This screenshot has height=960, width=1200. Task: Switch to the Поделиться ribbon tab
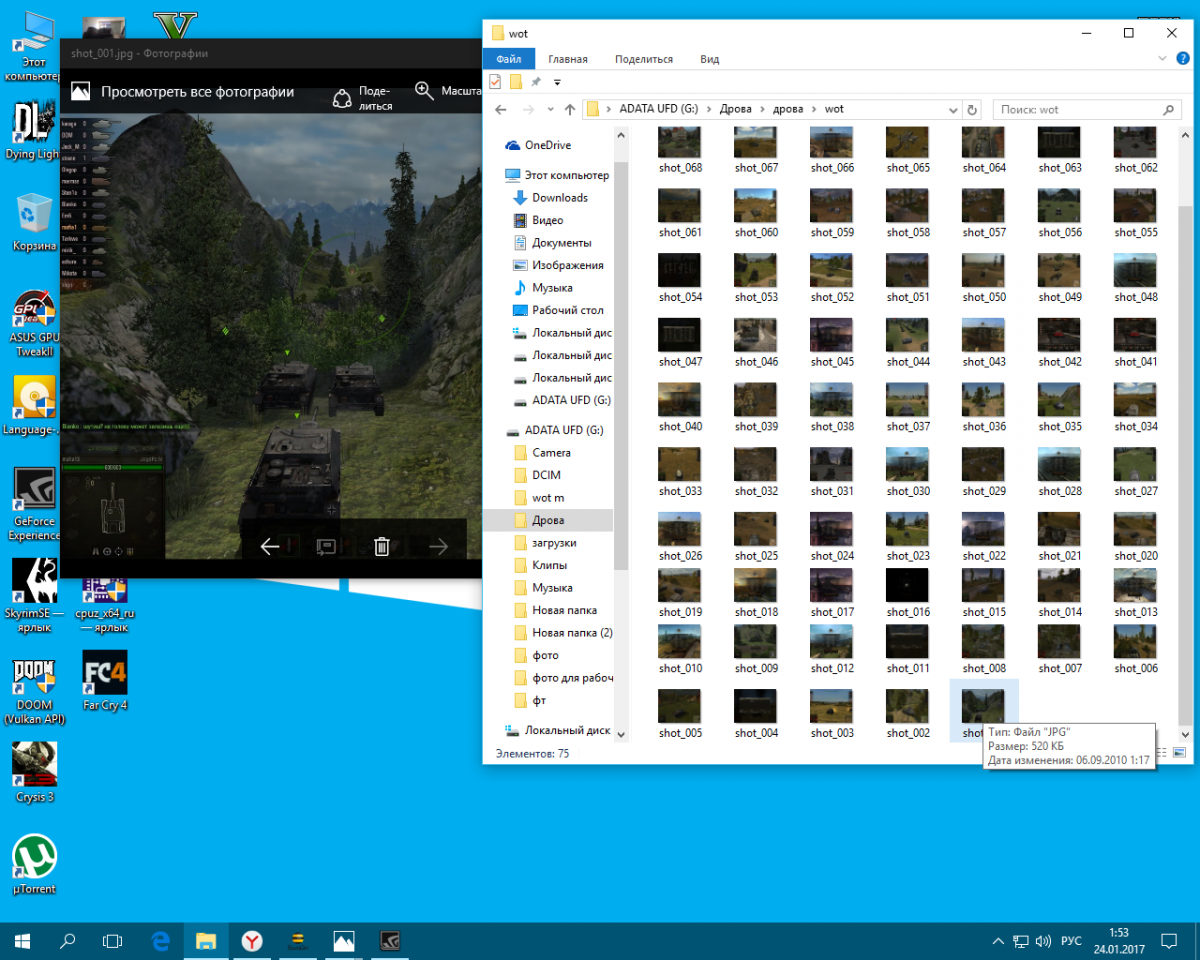644,59
